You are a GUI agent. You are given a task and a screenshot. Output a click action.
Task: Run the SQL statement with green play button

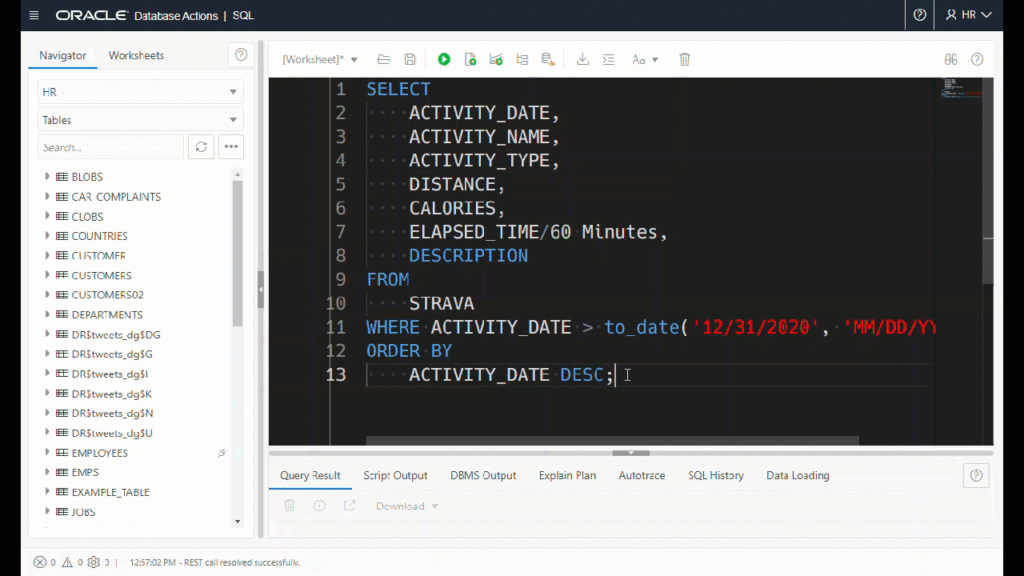(444, 60)
